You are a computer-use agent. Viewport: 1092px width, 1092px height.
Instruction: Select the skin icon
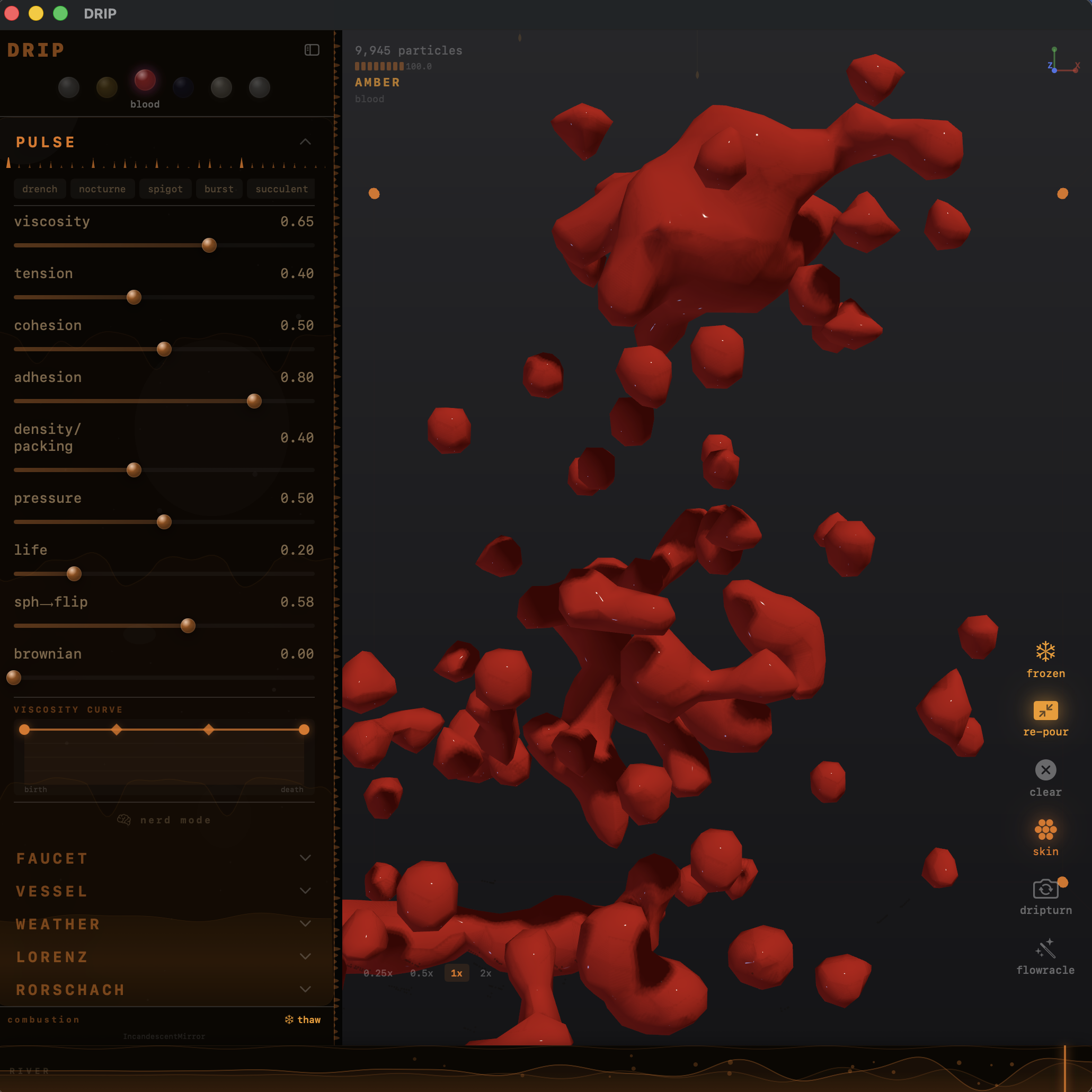pos(1045,829)
